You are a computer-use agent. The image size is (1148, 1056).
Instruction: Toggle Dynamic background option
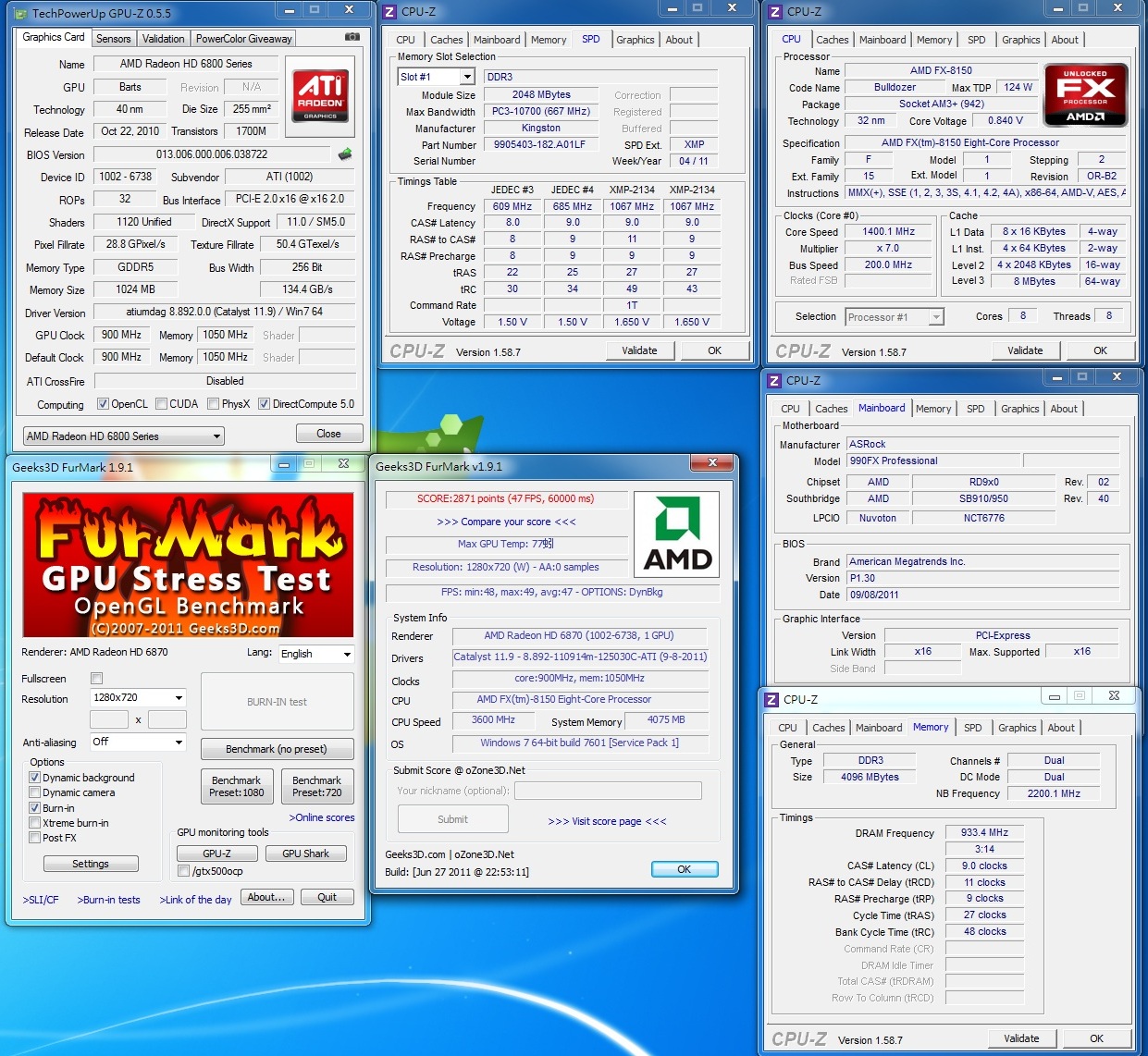34,778
